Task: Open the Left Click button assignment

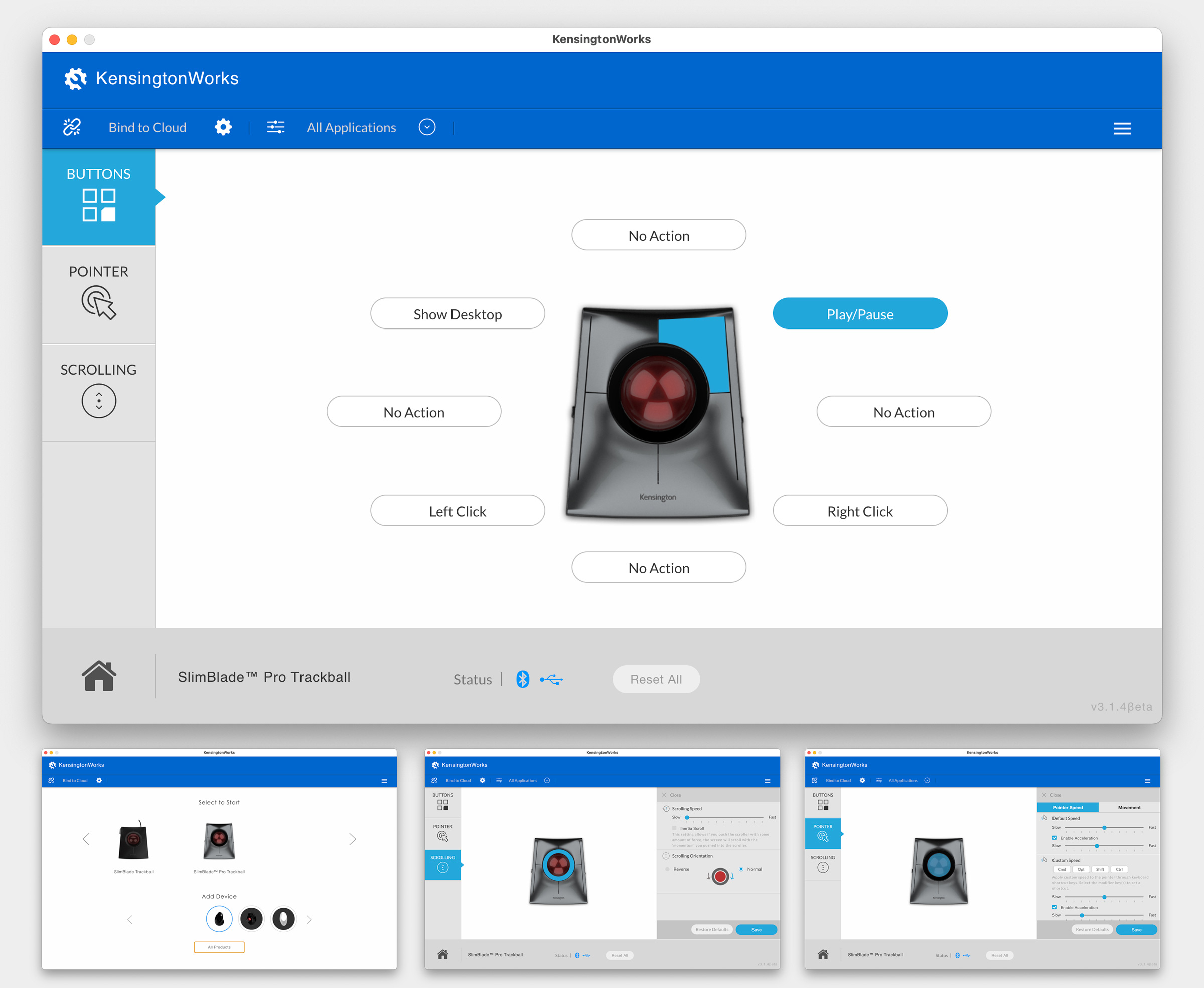Action: click(458, 511)
